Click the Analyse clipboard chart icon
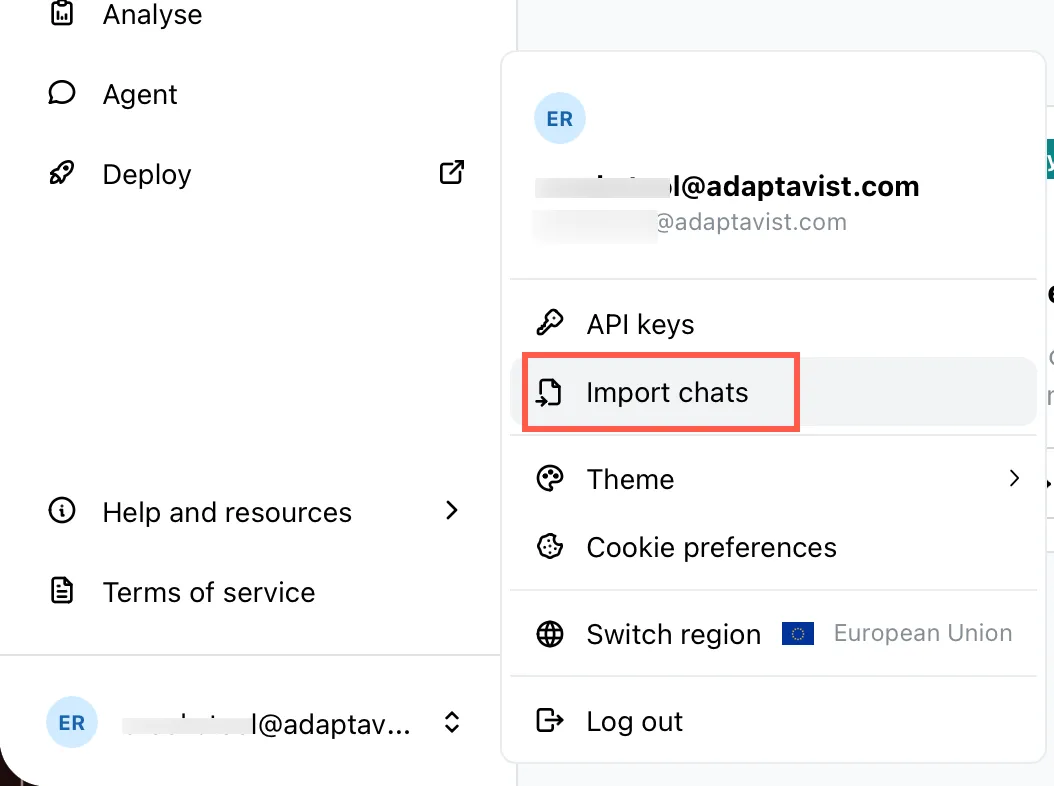1054x786 pixels. tap(62, 13)
